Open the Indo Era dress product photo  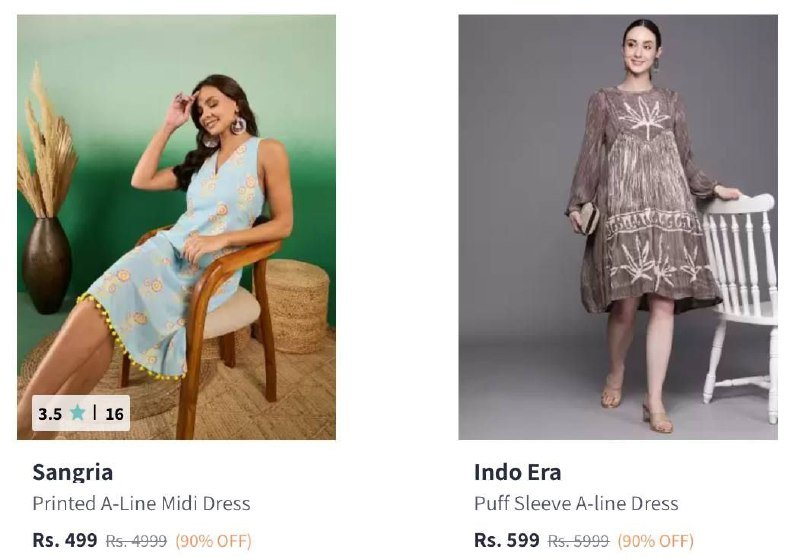click(618, 227)
